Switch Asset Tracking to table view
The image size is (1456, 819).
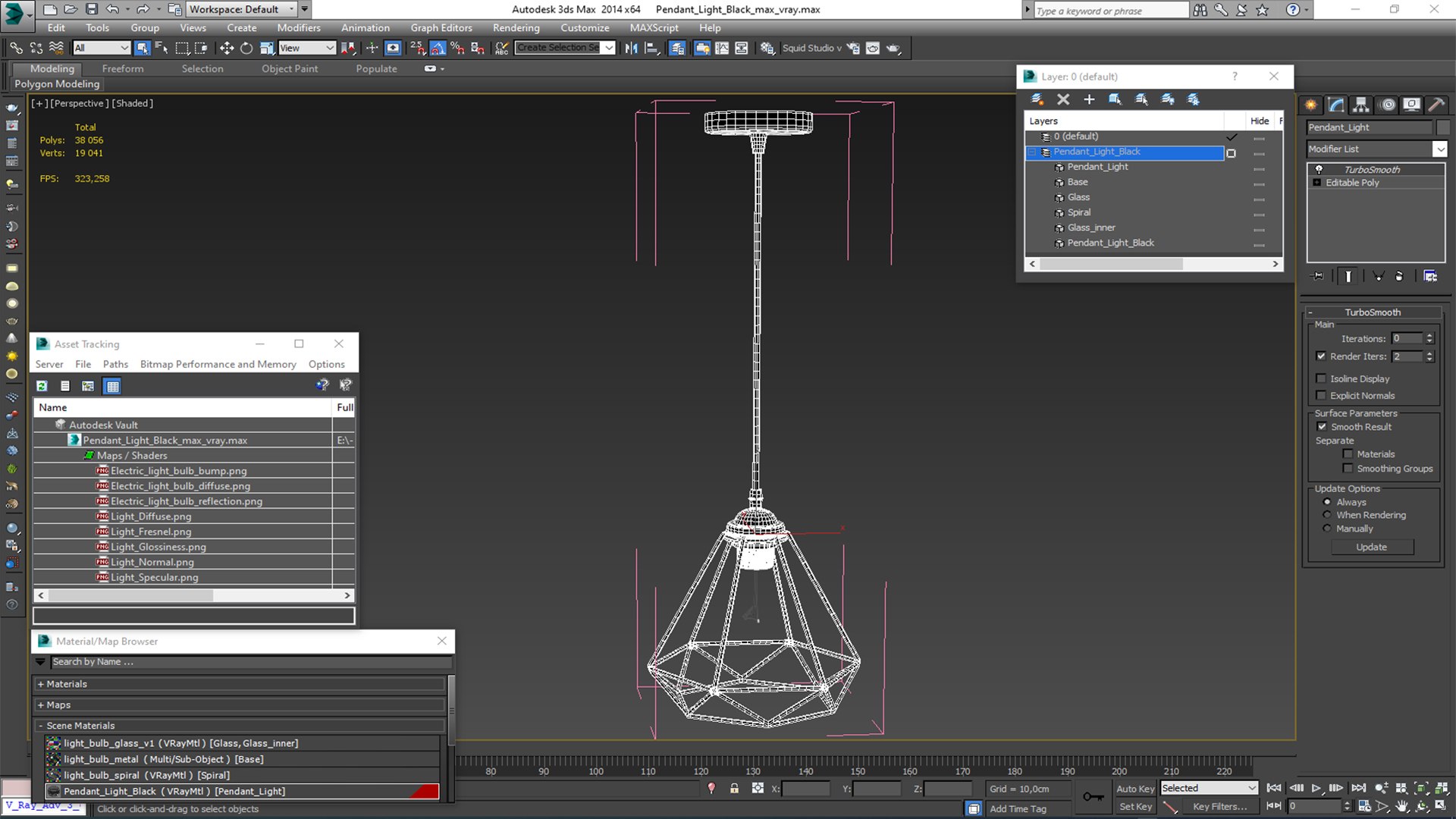[x=112, y=386]
